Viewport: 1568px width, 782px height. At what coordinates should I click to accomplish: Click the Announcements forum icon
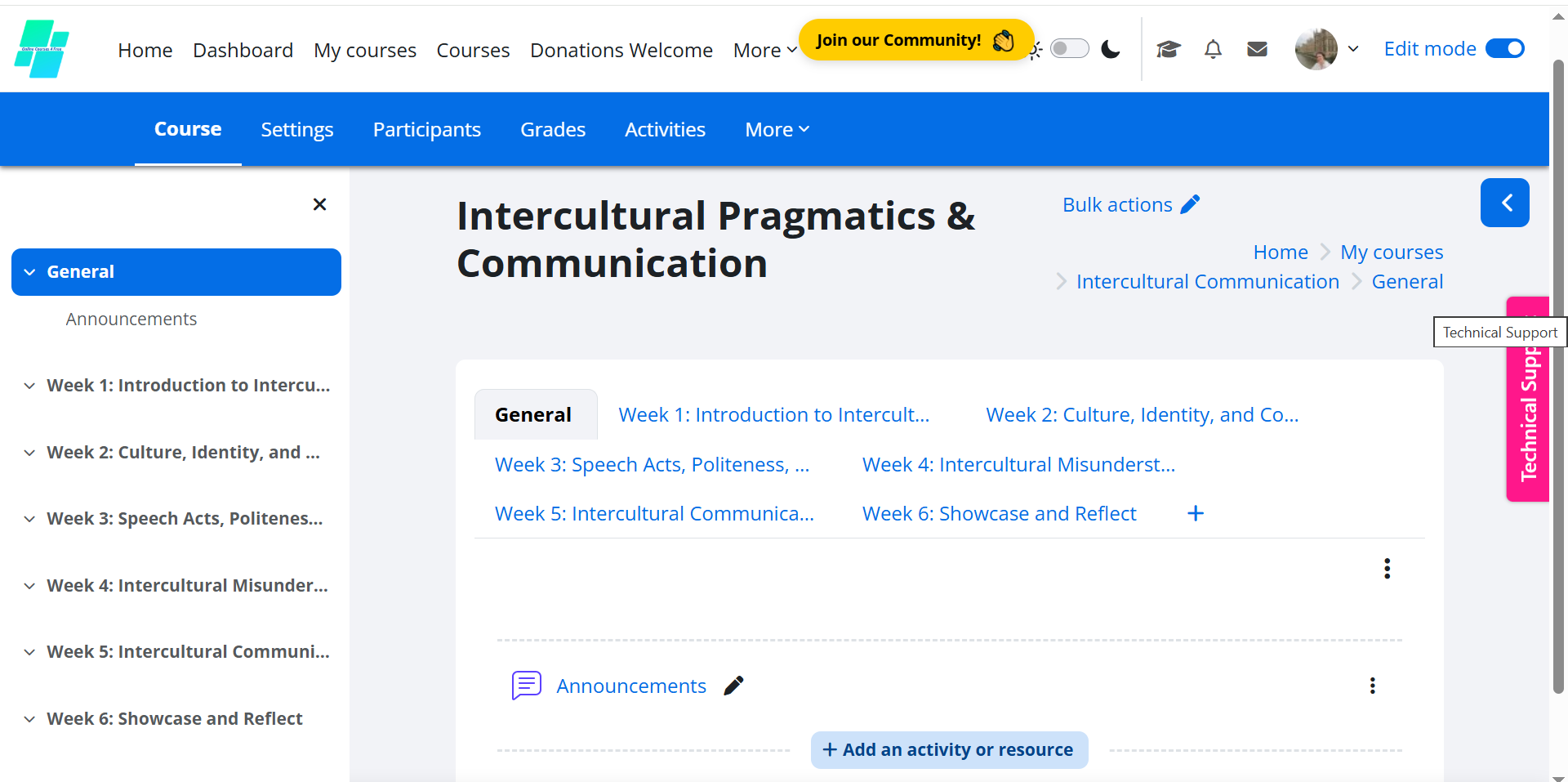[x=527, y=686]
